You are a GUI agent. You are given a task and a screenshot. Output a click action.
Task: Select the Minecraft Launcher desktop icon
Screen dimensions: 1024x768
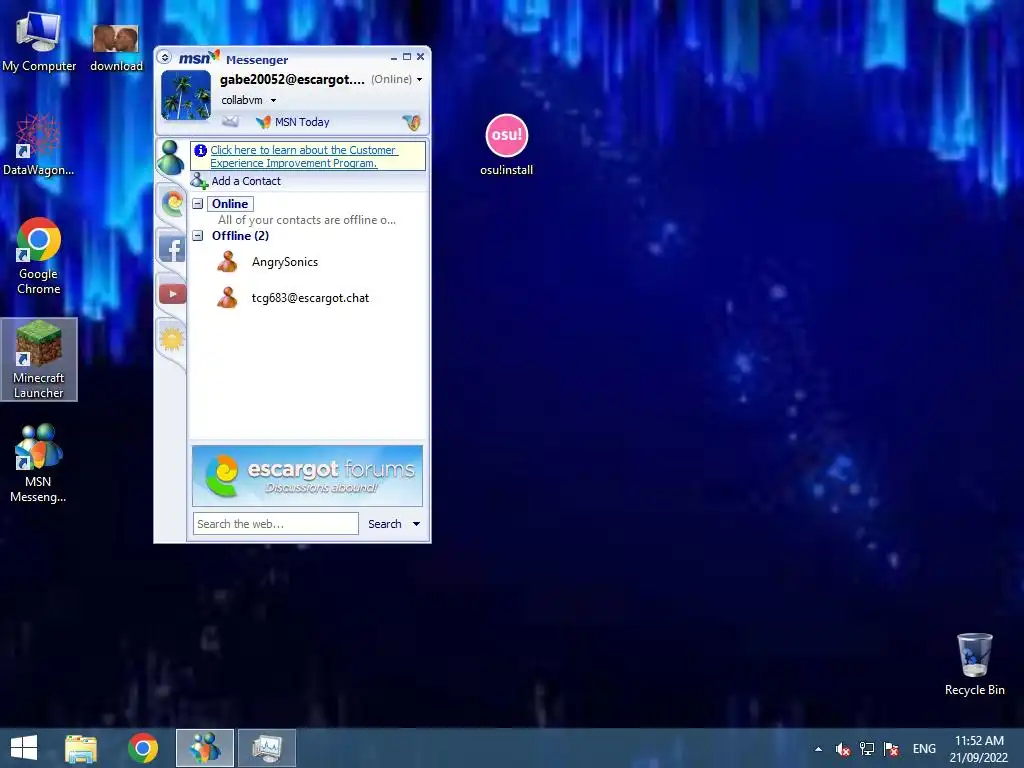(x=39, y=359)
